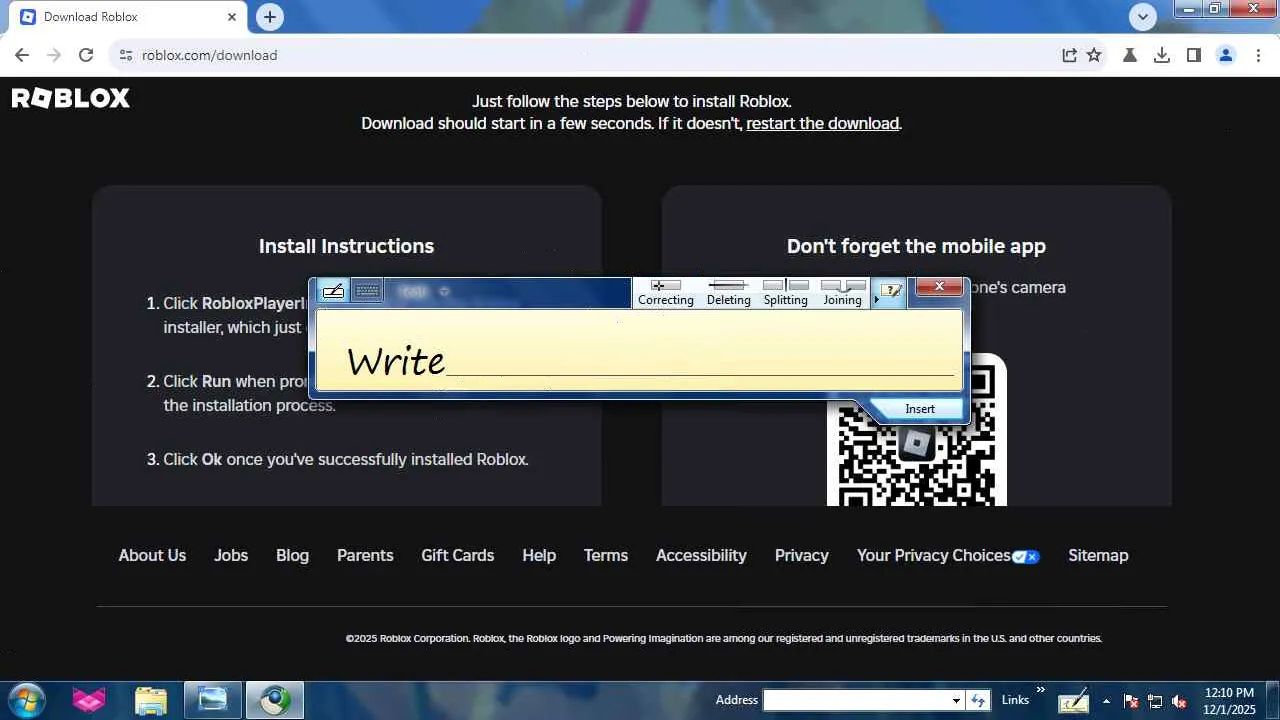Click the Roblox logo
Viewport: 1280px width, 720px height.
point(71,98)
